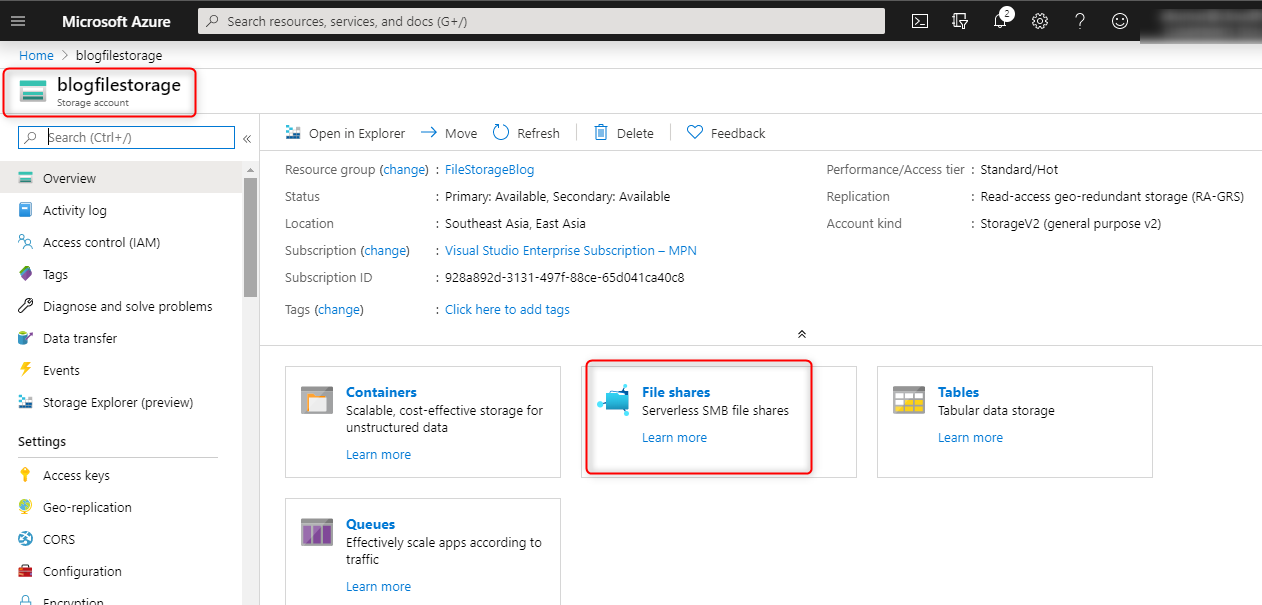Click the Refresh toolbar button
Screen dimensions: 1262x605
coord(526,133)
